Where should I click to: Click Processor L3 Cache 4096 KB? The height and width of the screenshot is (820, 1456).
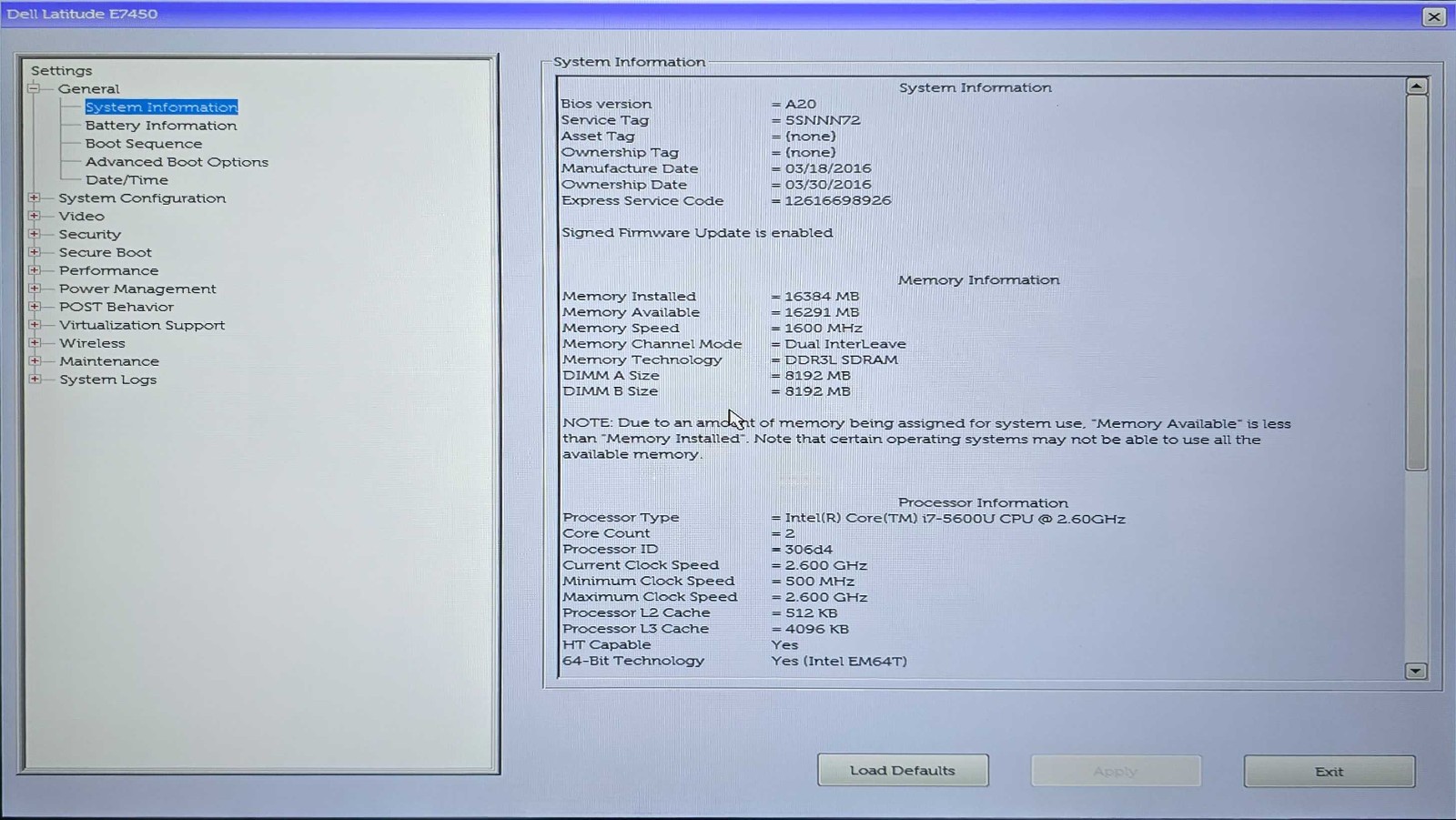tap(817, 629)
